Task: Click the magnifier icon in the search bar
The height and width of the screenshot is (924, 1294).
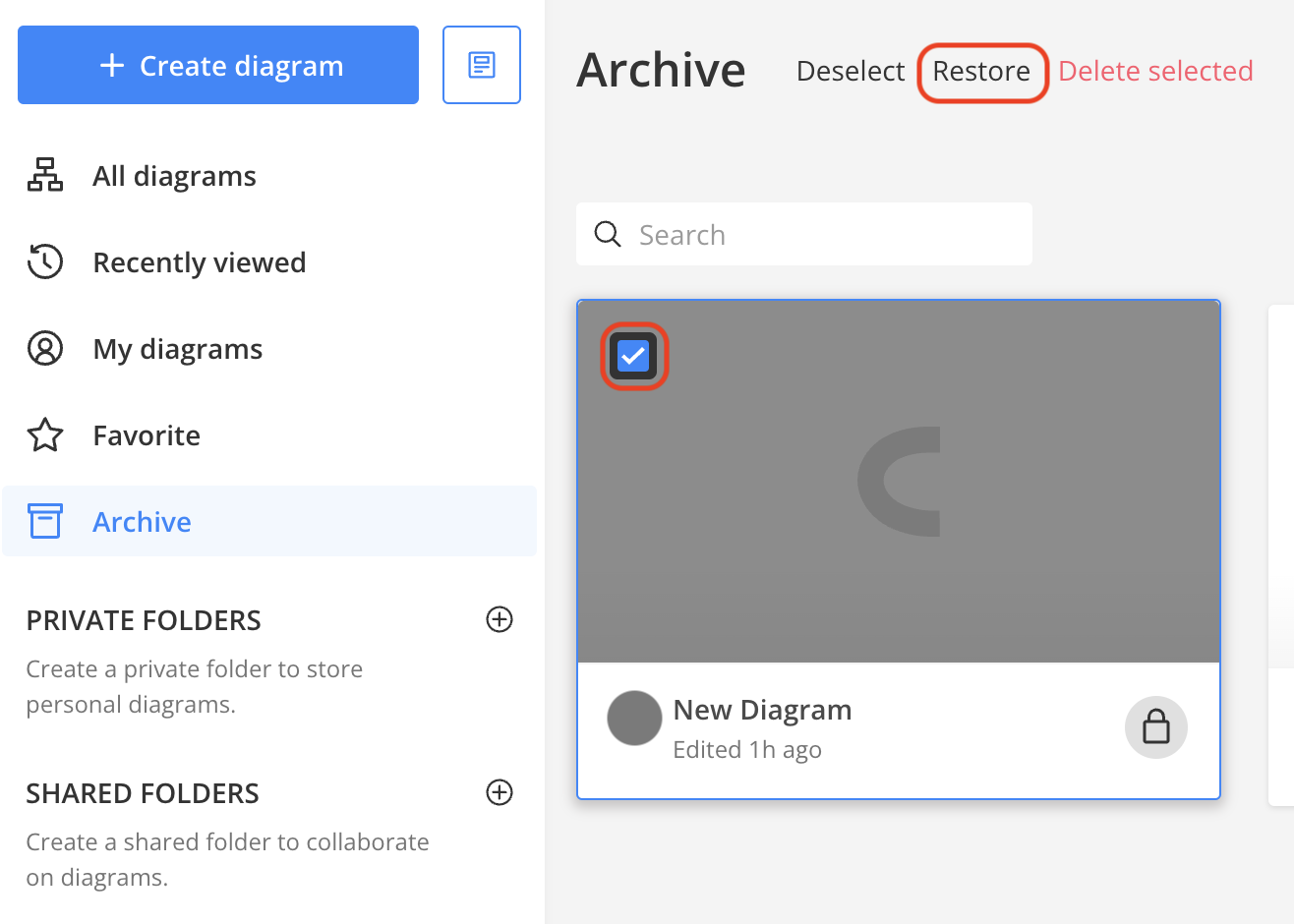Action: click(x=608, y=234)
